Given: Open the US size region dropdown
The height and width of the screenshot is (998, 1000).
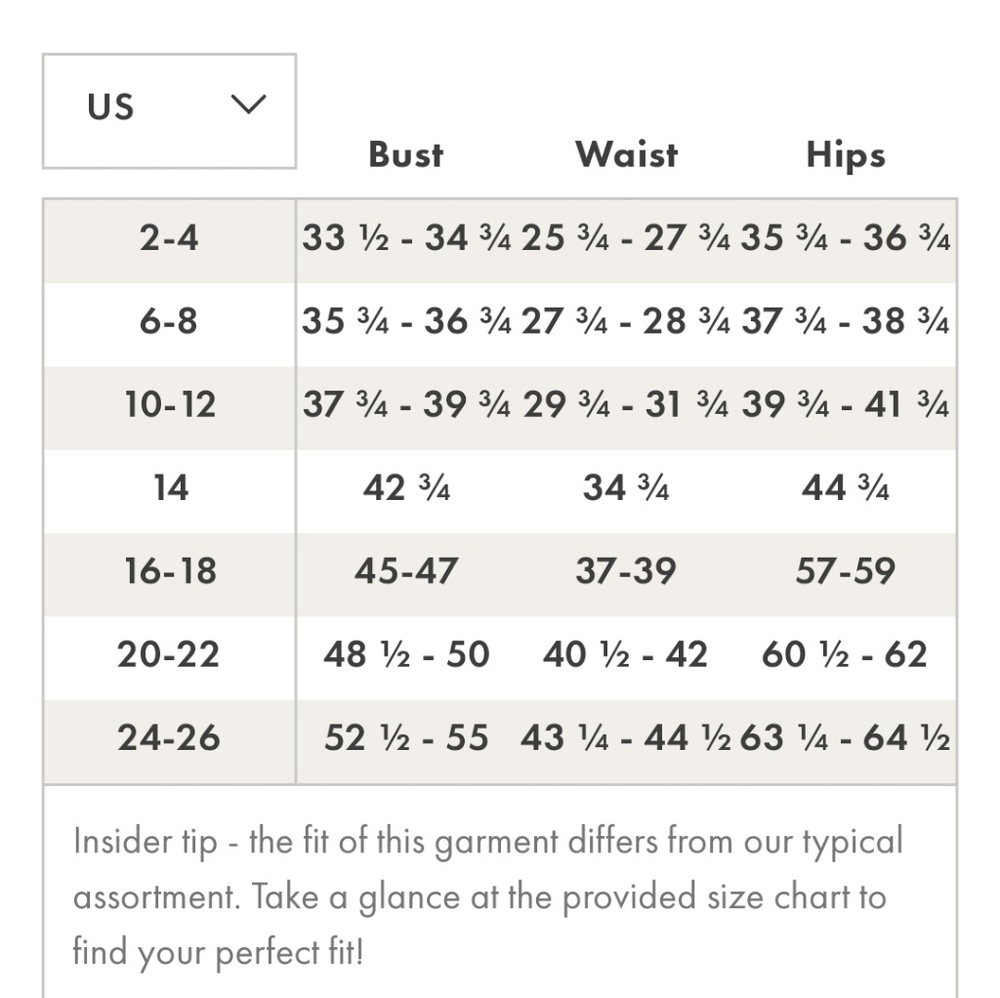Looking at the screenshot, I should click(x=169, y=112).
